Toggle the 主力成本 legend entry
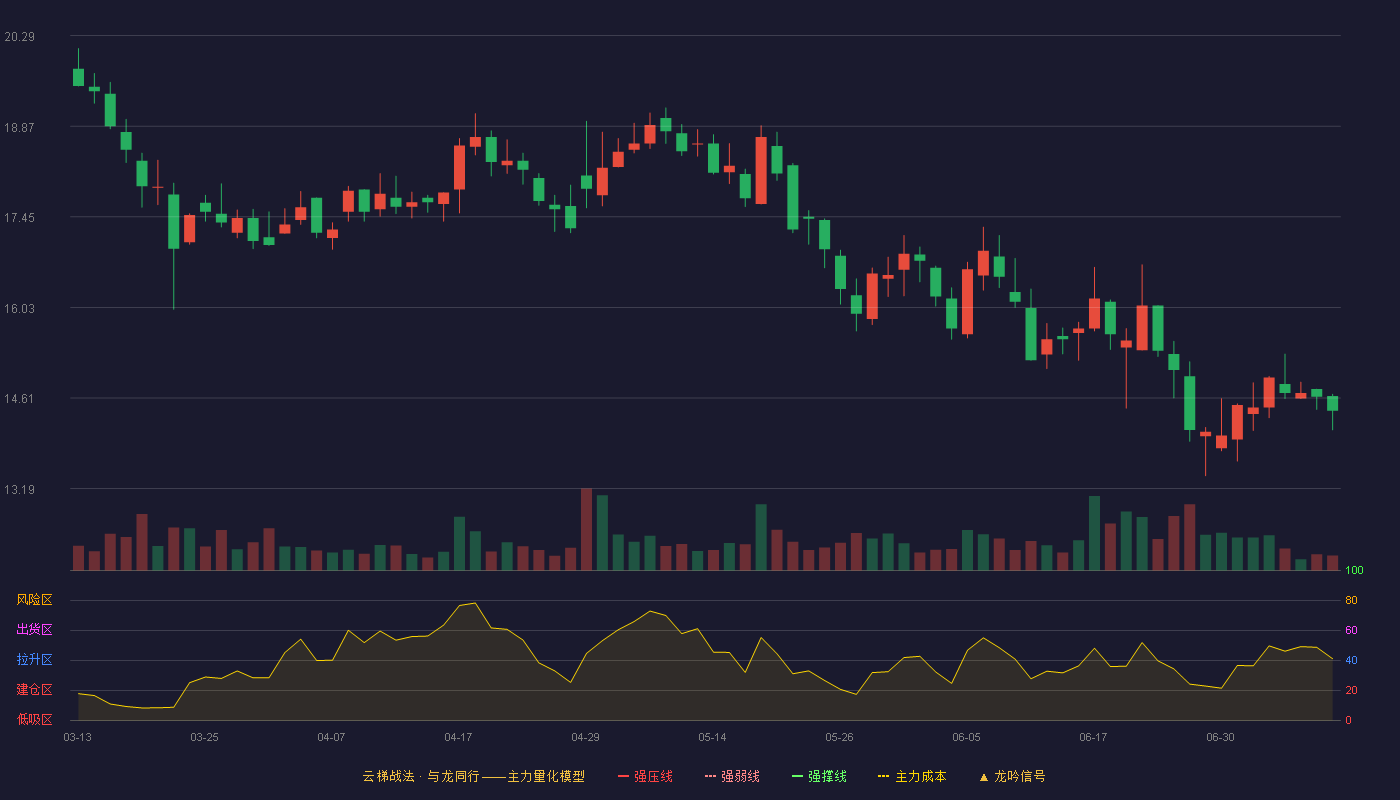 tap(912, 776)
